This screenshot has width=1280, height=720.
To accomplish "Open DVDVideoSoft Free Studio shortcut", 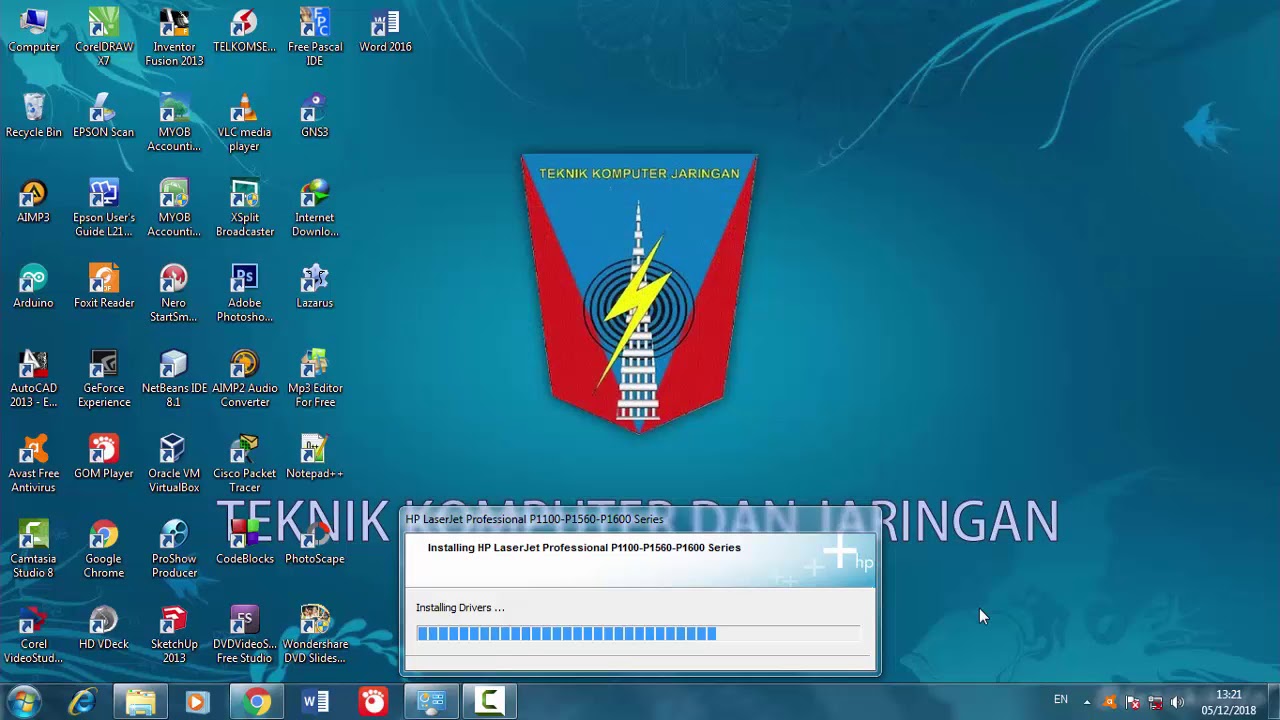I will click(244, 634).
